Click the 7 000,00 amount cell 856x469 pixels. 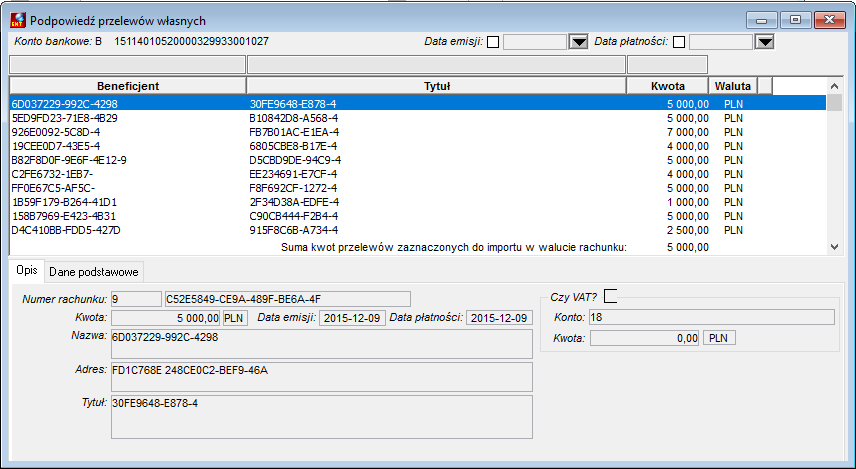pyautogui.click(x=688, y=132)
